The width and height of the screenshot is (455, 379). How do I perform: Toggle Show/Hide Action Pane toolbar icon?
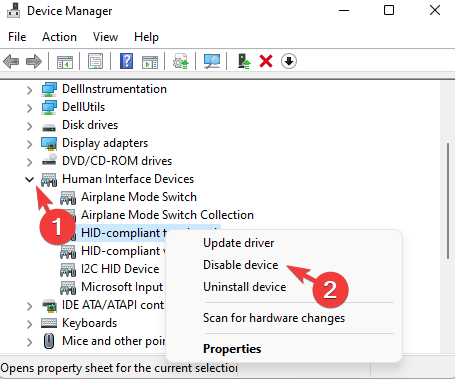(150, 62)
